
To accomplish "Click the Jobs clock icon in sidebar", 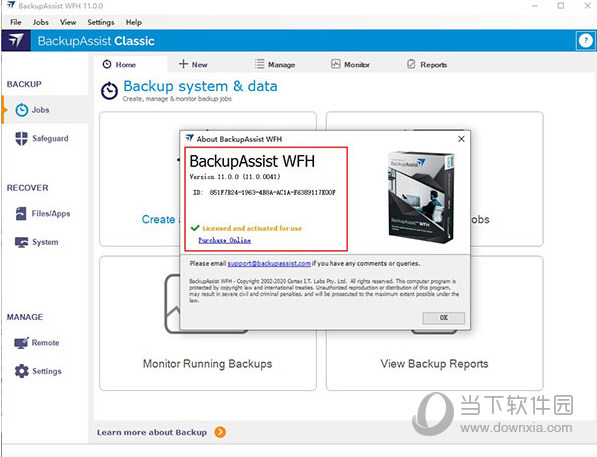I will [x=22, y=110].
